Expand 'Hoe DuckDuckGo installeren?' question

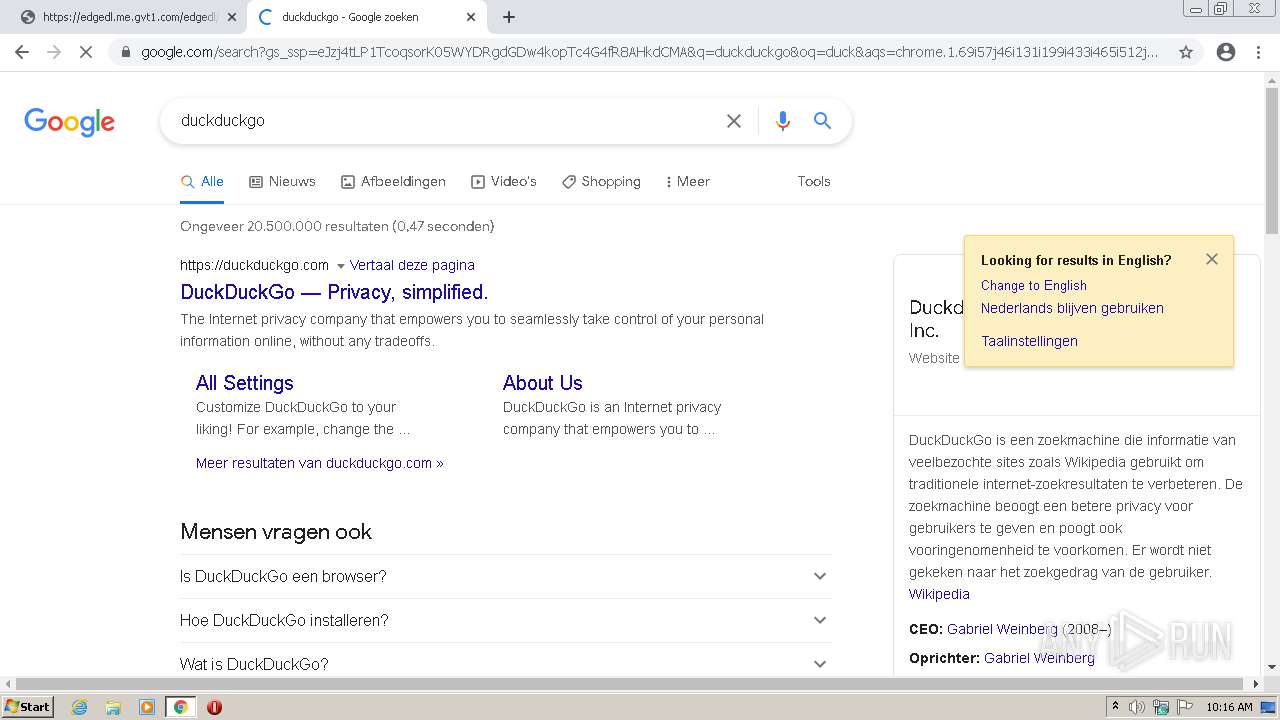[505, 620]
